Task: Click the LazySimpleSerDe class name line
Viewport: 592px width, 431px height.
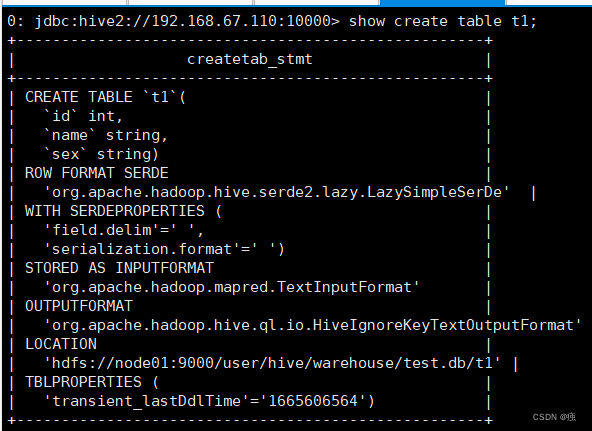Action: pos(277,192)
